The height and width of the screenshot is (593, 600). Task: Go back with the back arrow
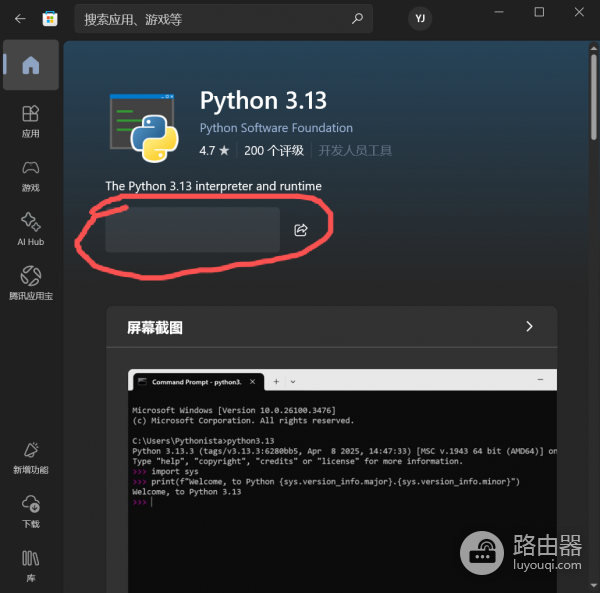[x=20, y=18]
